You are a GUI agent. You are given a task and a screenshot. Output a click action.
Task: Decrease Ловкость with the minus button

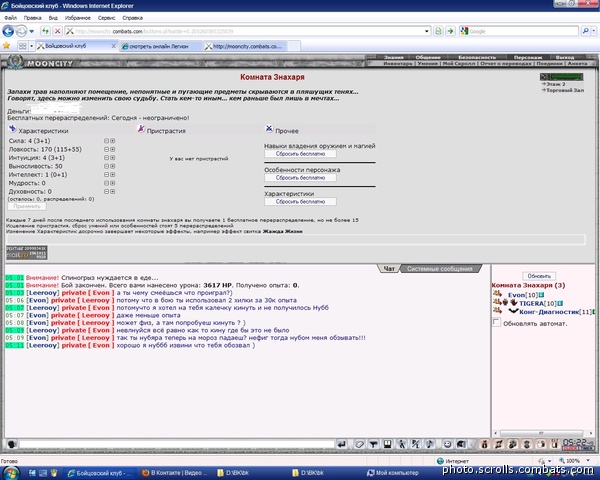click(106, 149)
